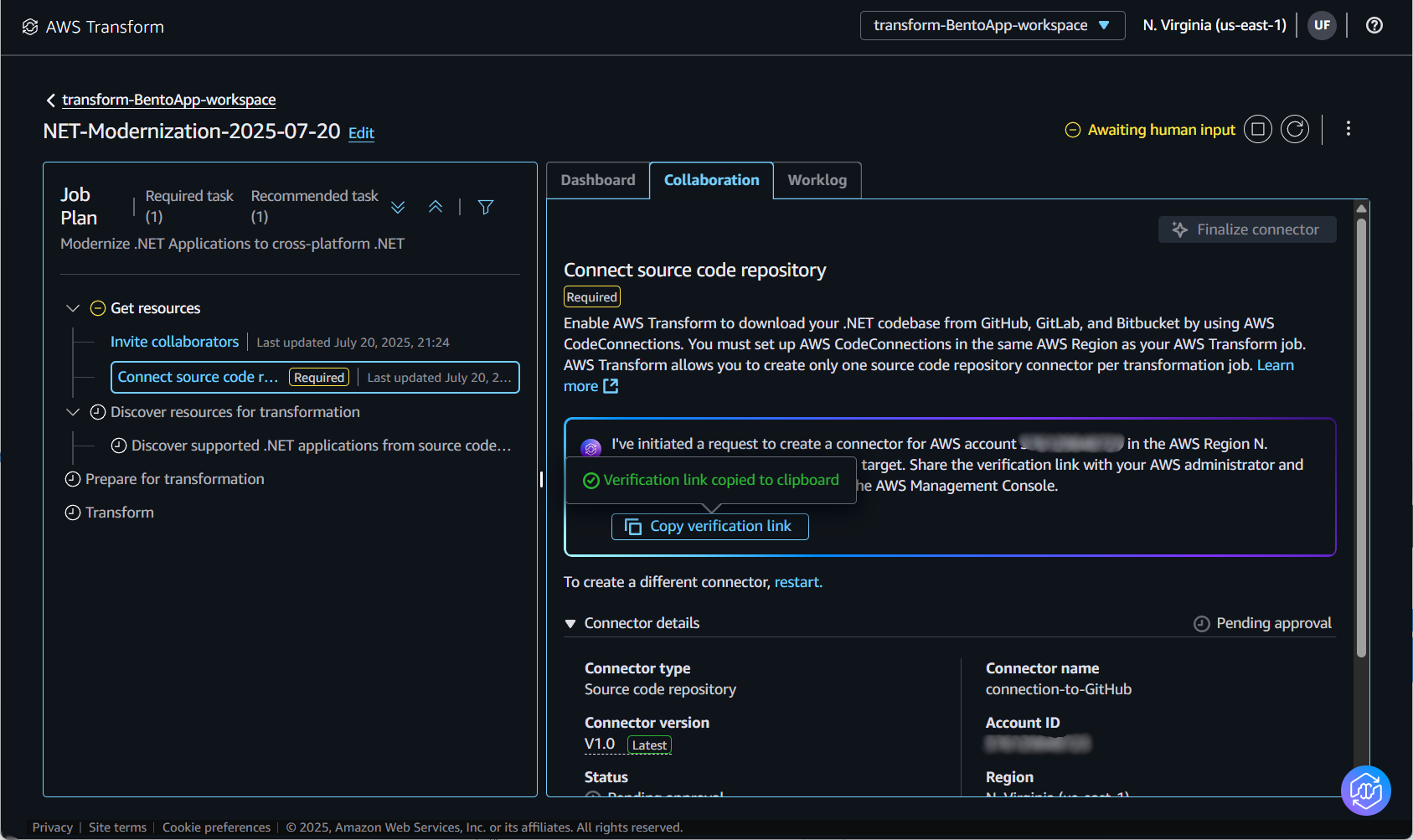
Task: Select the Collaboration tab
Action: pos(712,180)
